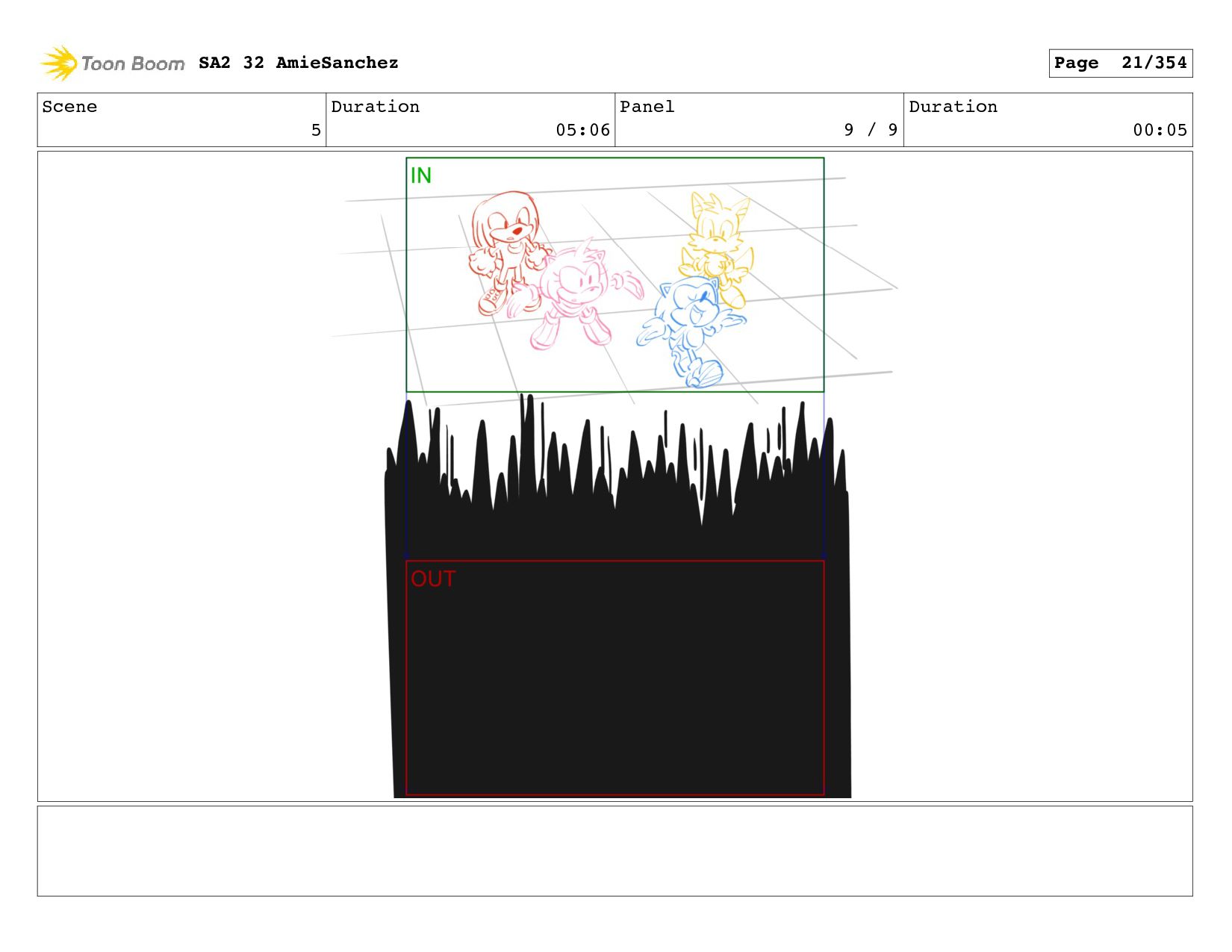Select the scene number '5'
Image resolution: width=1232 pixels, height=952 pixels.
click(x=316, y=130)
